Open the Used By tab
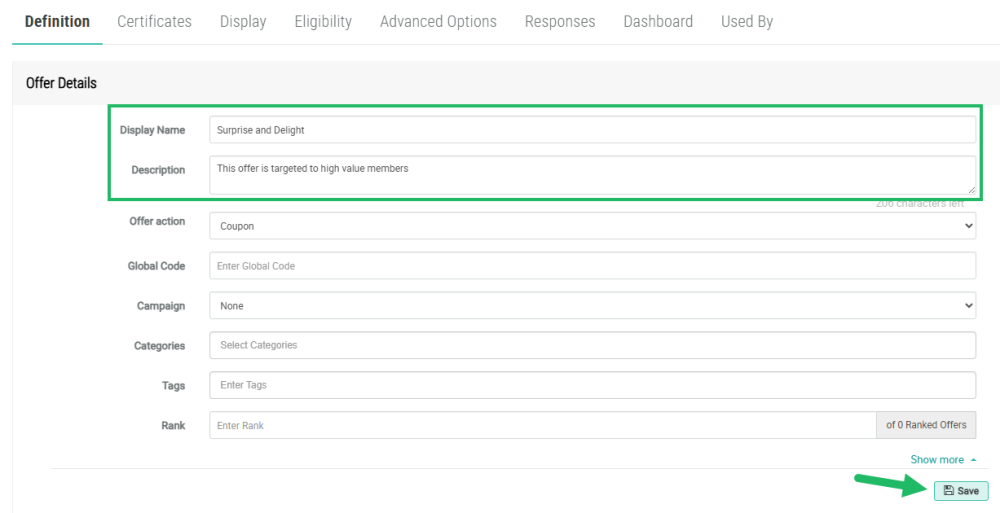Screen dimensions: 1000x513 pyautogui.click(x=746, y=21)
